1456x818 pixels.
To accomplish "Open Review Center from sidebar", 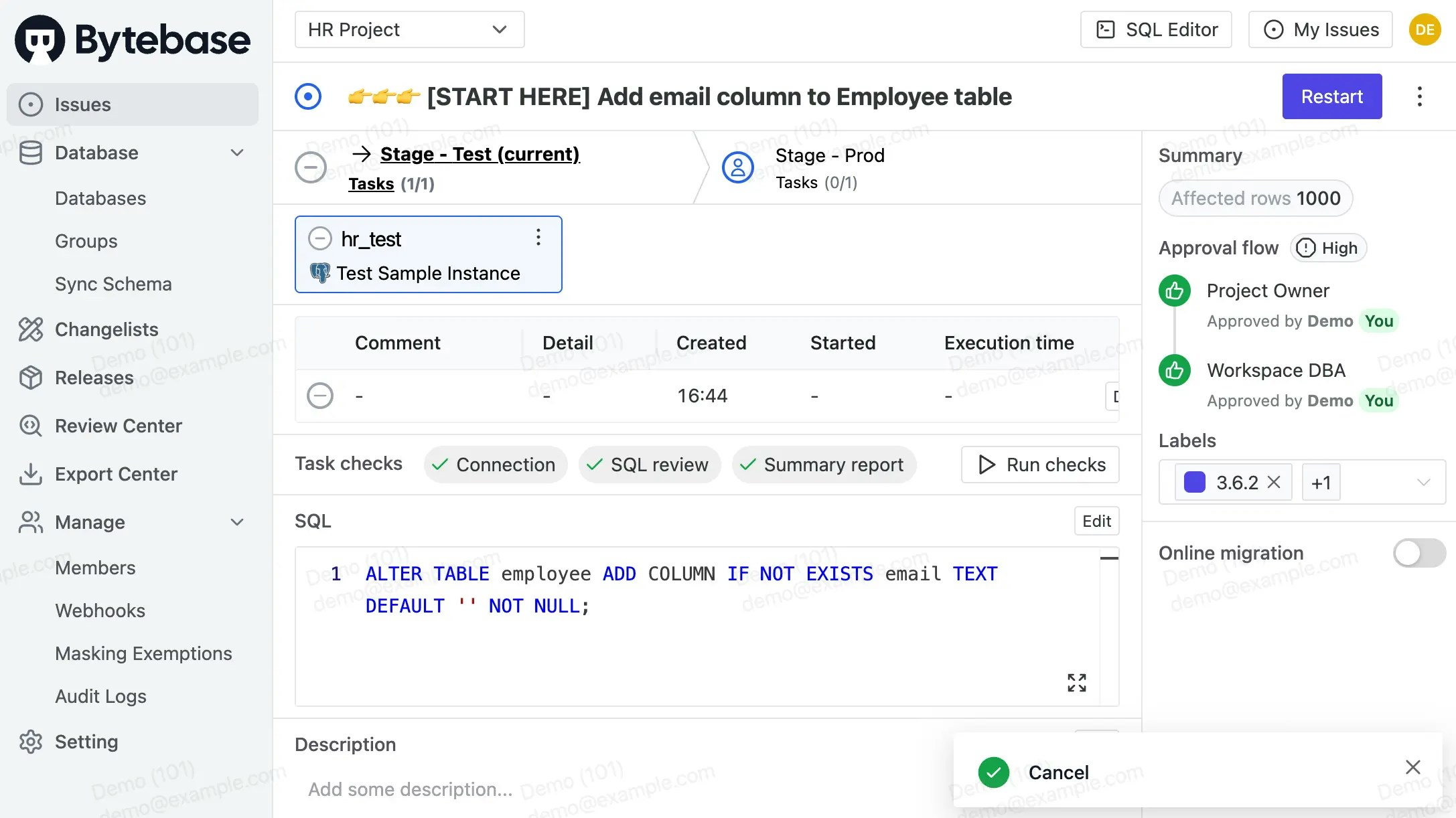I will click(118, 426).
